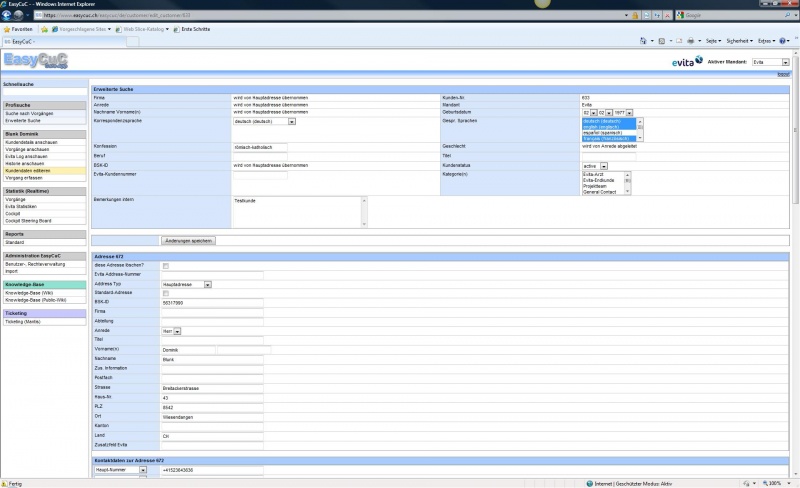Open Vorgang erfassen sidebar link

pos(23,178)
